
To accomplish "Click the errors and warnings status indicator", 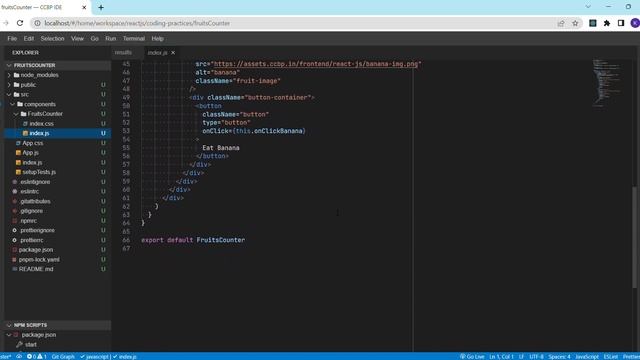I will click(x=36, y=356).
